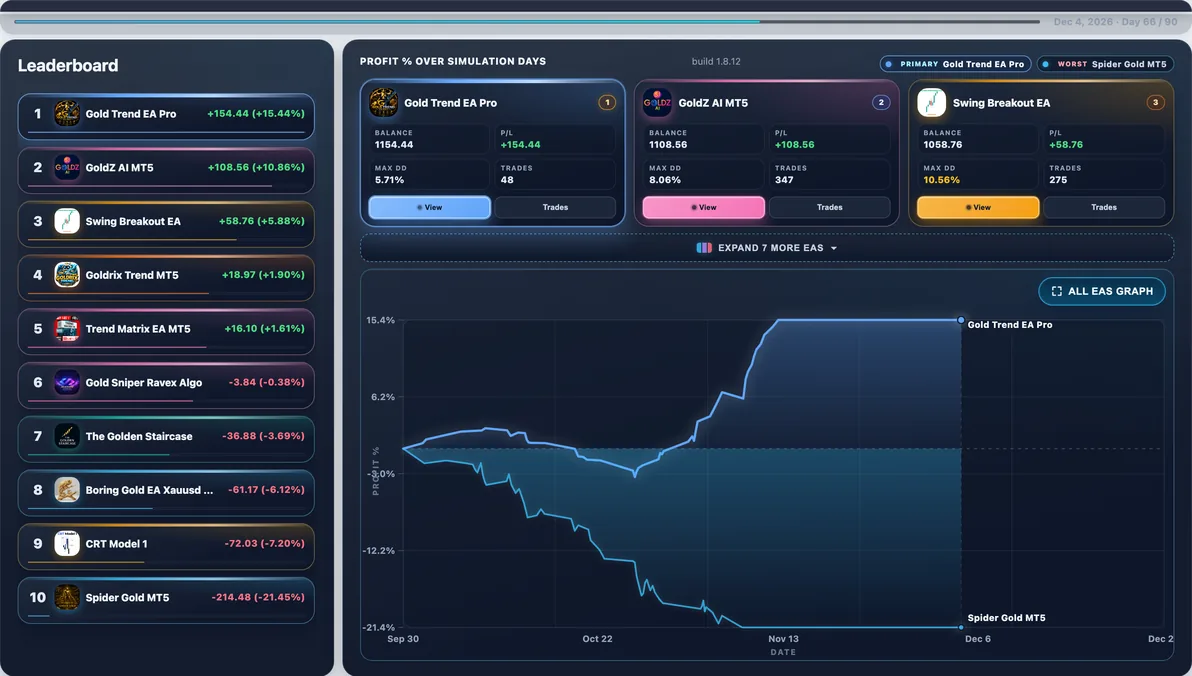Click the fullscreen icon in All EAs Graph
The width and height of the screenshot is (1192, 676).
pyautogui.click(x=1057, y=291)
